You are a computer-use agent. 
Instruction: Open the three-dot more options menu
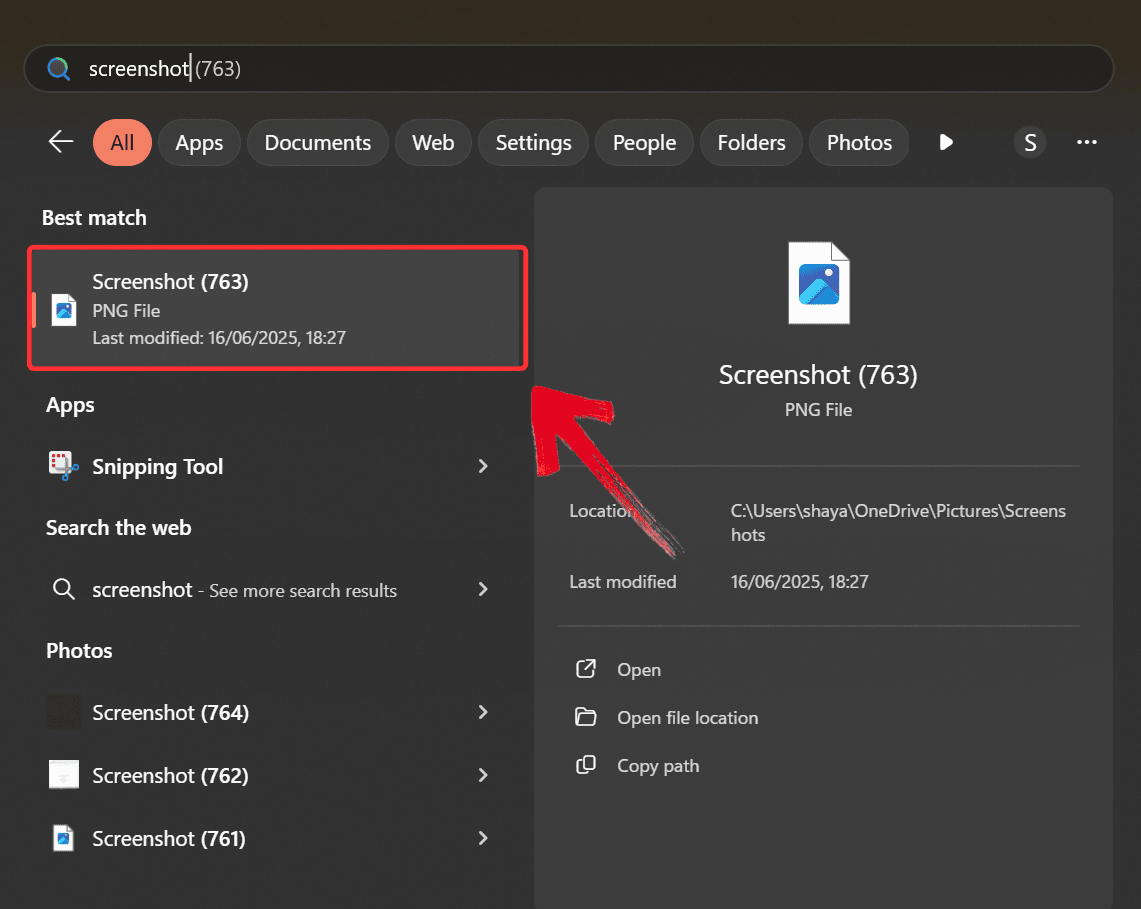point(1087,143)
